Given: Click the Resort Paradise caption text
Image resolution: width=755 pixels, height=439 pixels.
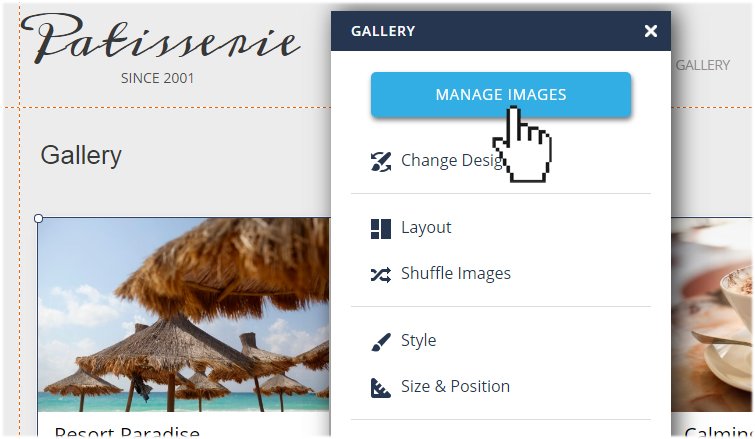Looking at the screenshot, I should pyautogui.click(x=127, y=431).
